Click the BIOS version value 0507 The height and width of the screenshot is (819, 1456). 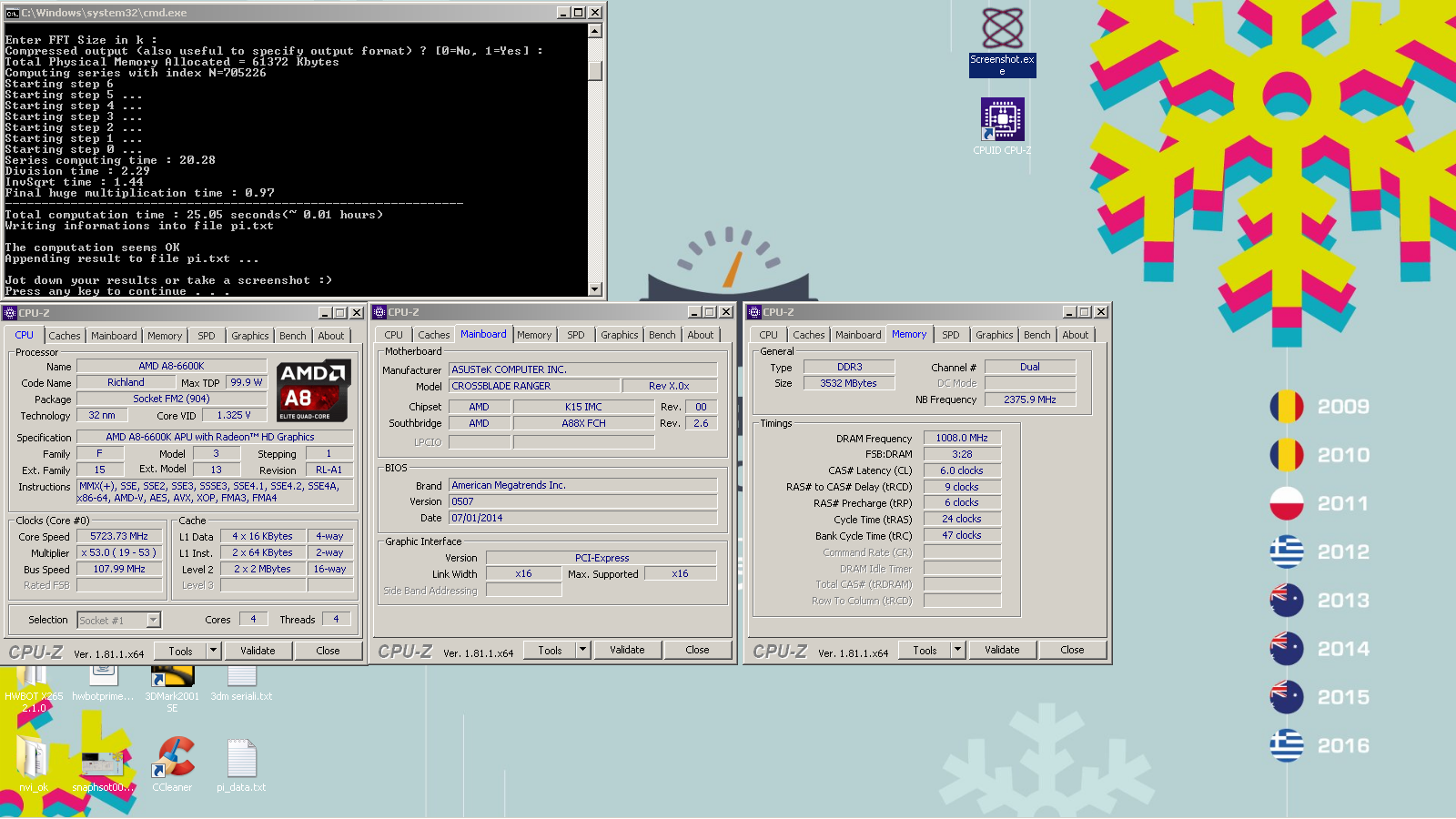click(582, 501)
